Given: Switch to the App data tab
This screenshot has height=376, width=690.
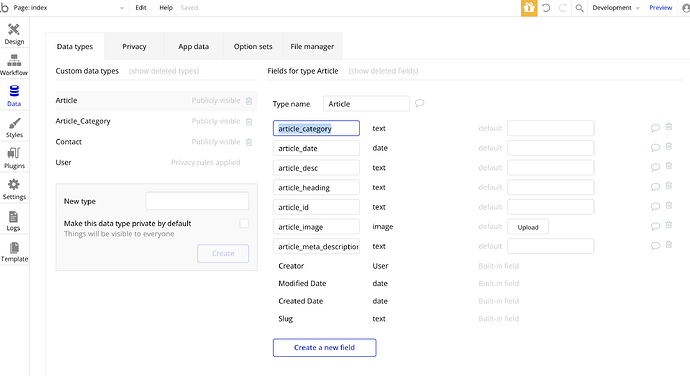Looking at the screenshot, I should pos(194,46).
